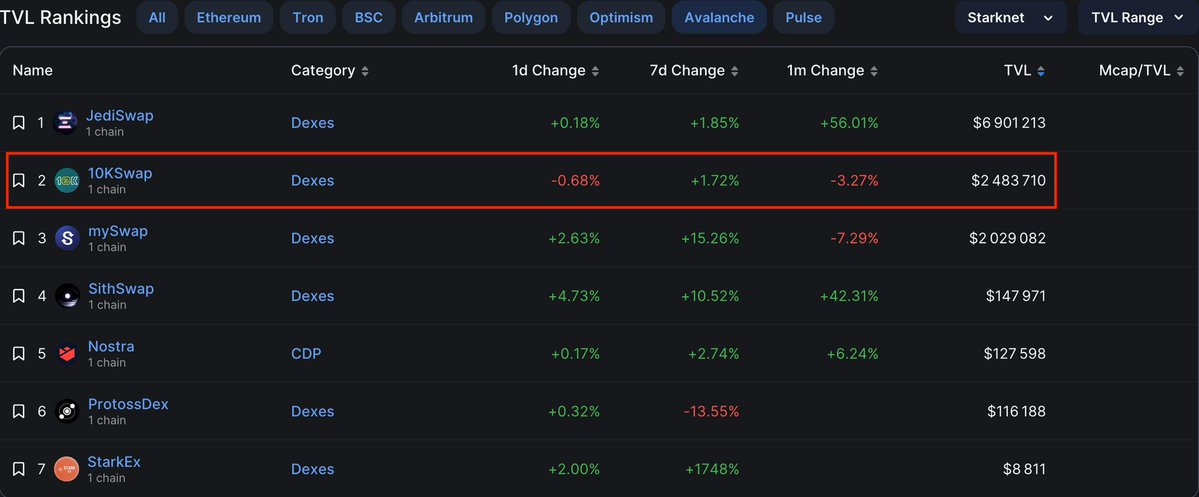Bookmark the JediSwap protocol
The image size is (1199, 497).
click(x=18, y=123)
